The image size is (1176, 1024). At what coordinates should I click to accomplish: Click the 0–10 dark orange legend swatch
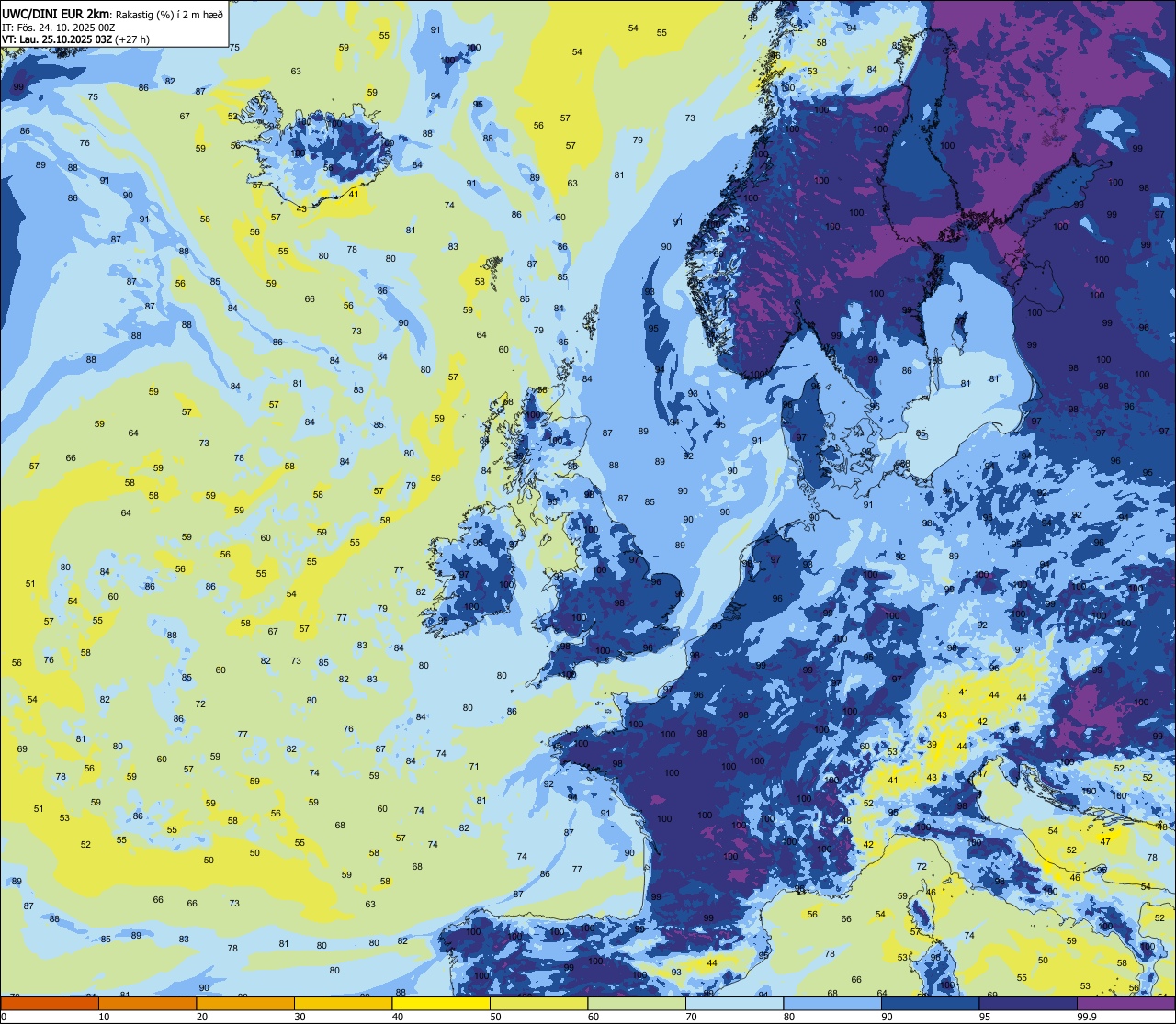[x=50, y=1003]
